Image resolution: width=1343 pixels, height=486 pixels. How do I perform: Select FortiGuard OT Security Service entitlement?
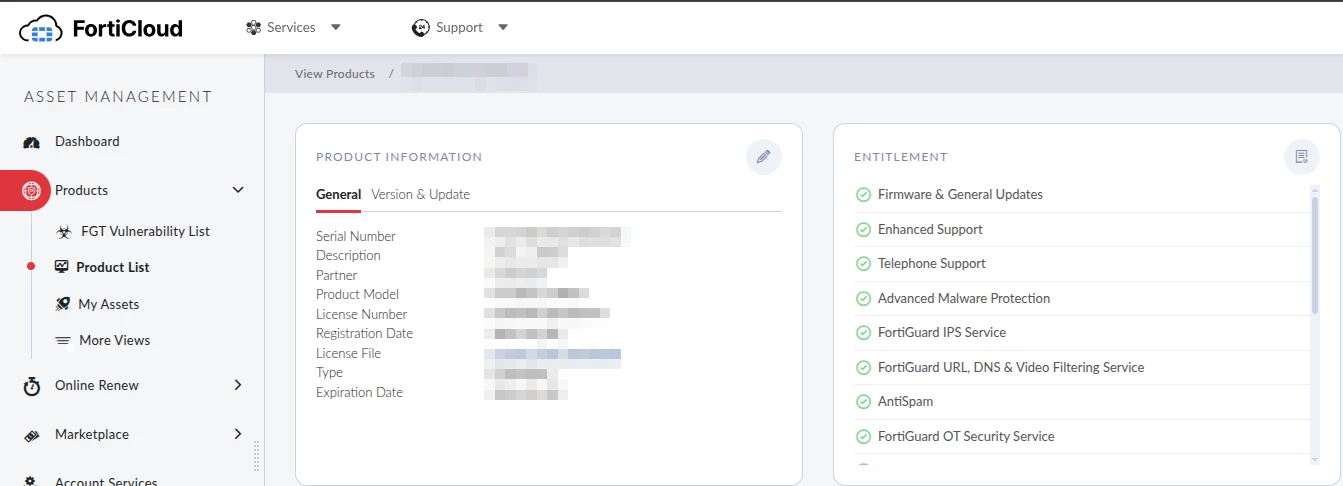click(966, 436)
